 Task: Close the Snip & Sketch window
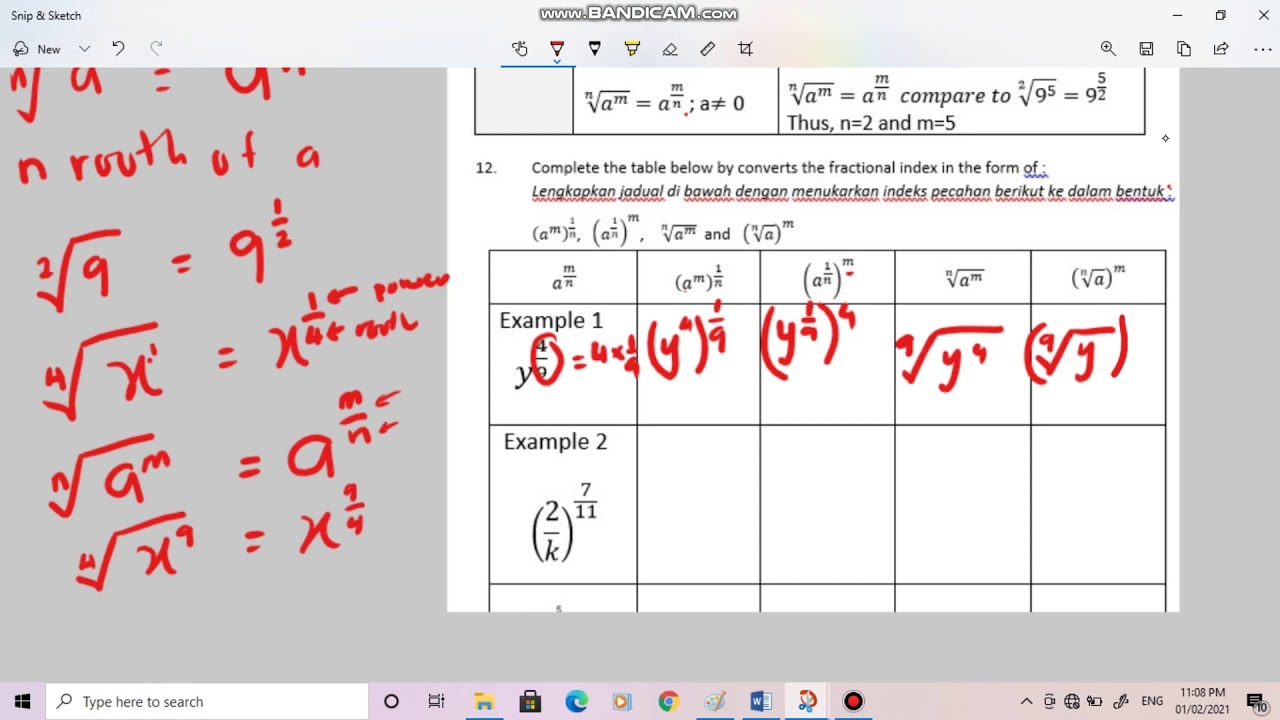pyautogui.click(x=1263, y=15)
